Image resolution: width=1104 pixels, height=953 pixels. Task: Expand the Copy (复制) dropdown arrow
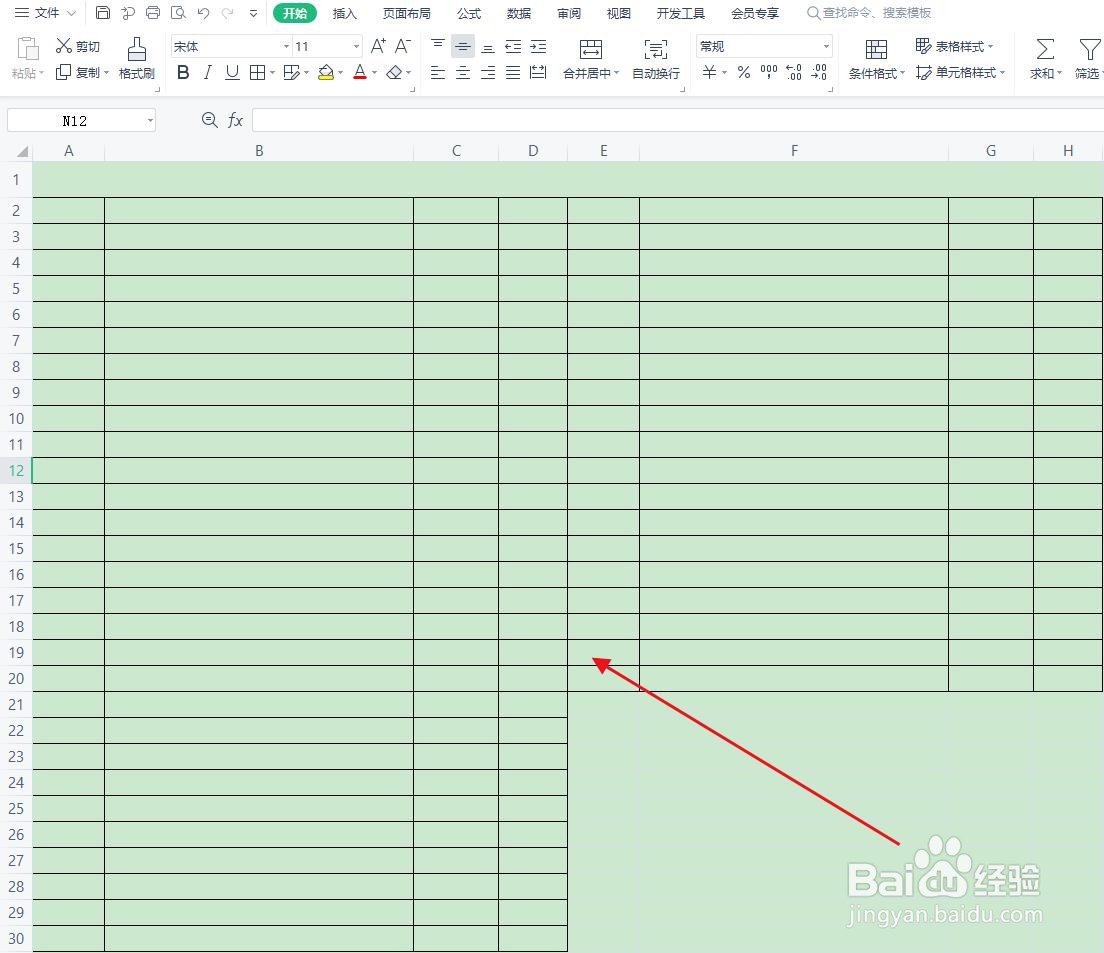click(106, 72)
